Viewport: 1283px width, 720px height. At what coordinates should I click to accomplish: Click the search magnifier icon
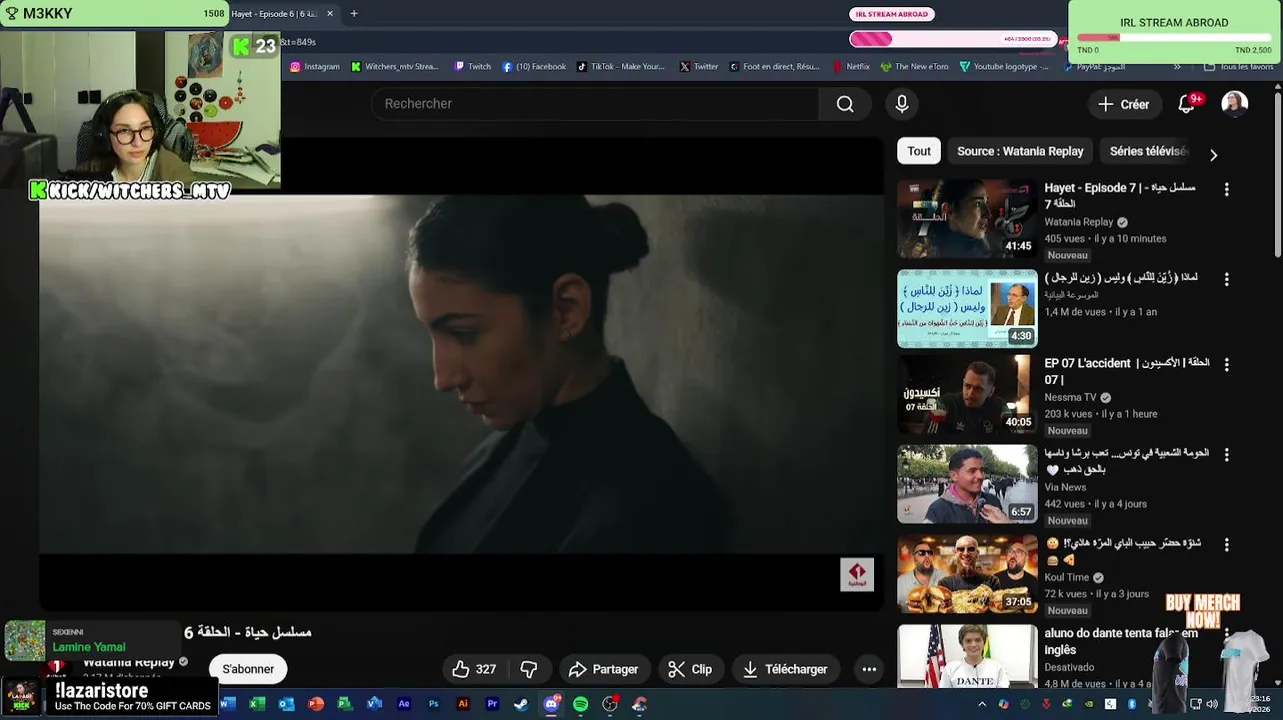coord(845,104)
